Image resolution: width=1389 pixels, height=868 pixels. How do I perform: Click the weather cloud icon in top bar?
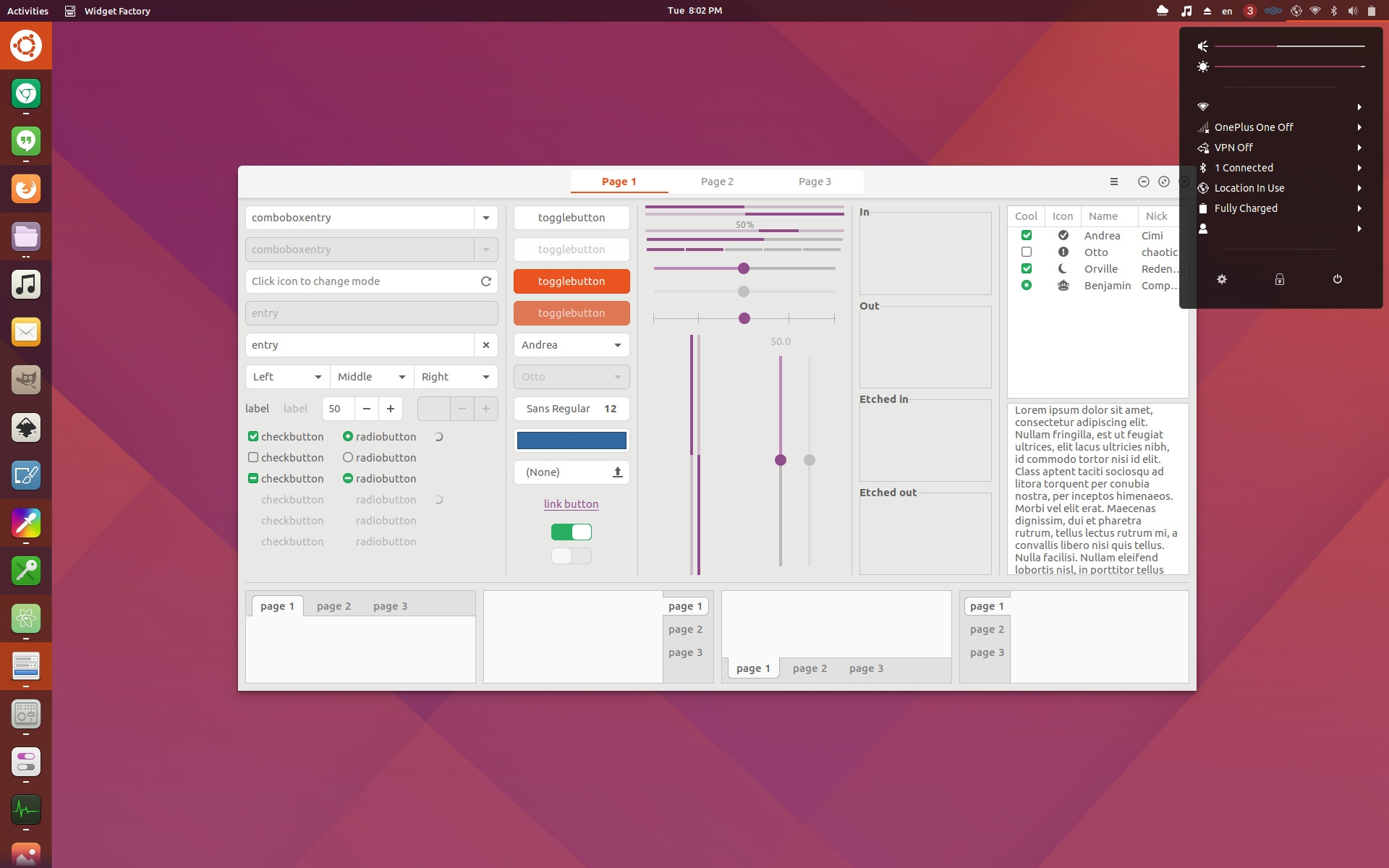[x=1163, y=11]
